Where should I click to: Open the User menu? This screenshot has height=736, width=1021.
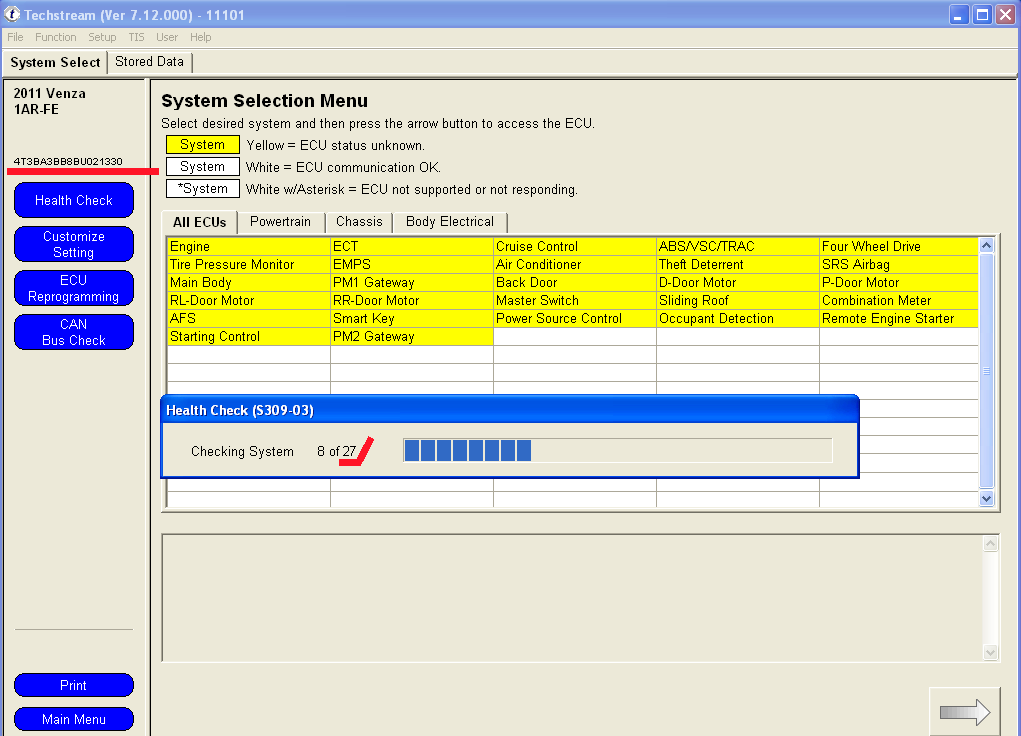(x=167, y=37)
